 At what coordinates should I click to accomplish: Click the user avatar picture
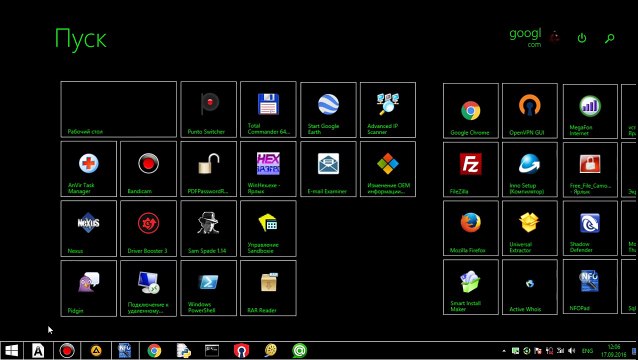coord(555,37)
